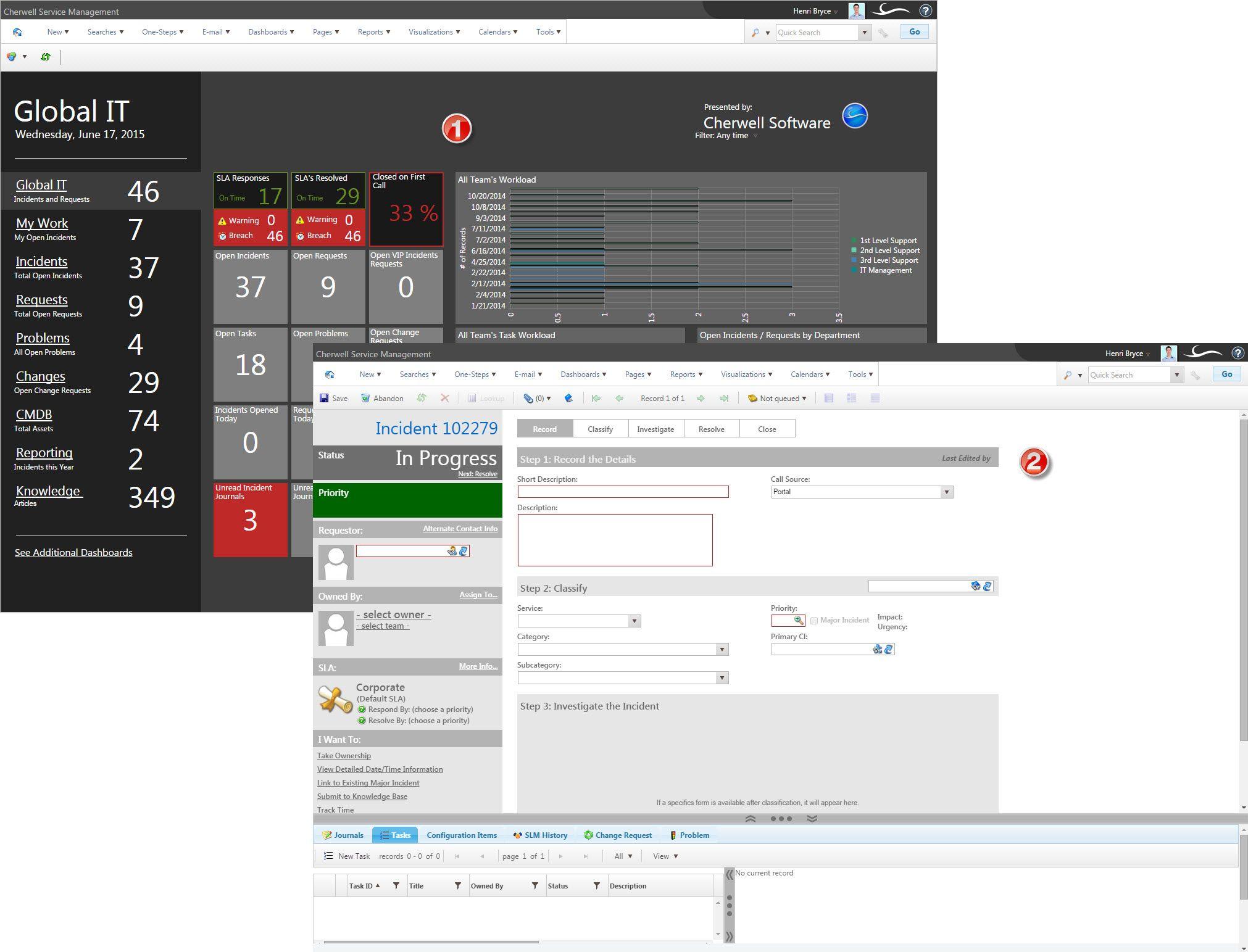Click the Alternate Contact Info link
This screenshot has width=1248, height=952.
[x=460, y=529]
